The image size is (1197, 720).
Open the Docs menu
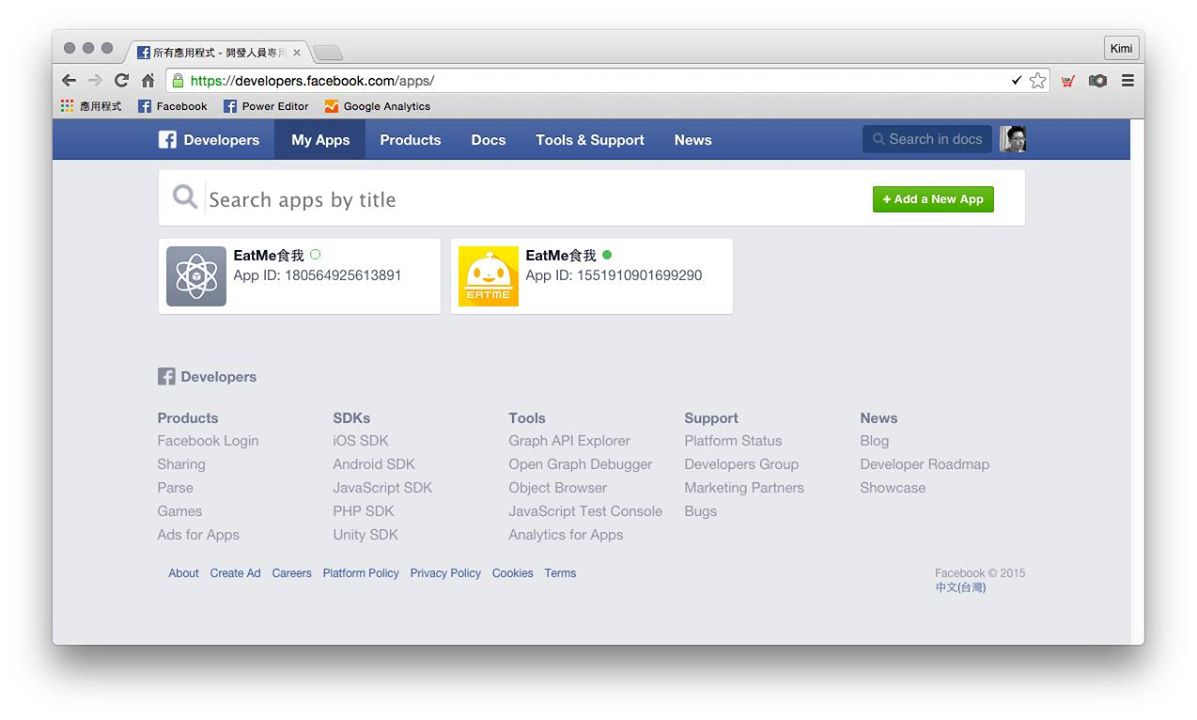tap(489, 140)
